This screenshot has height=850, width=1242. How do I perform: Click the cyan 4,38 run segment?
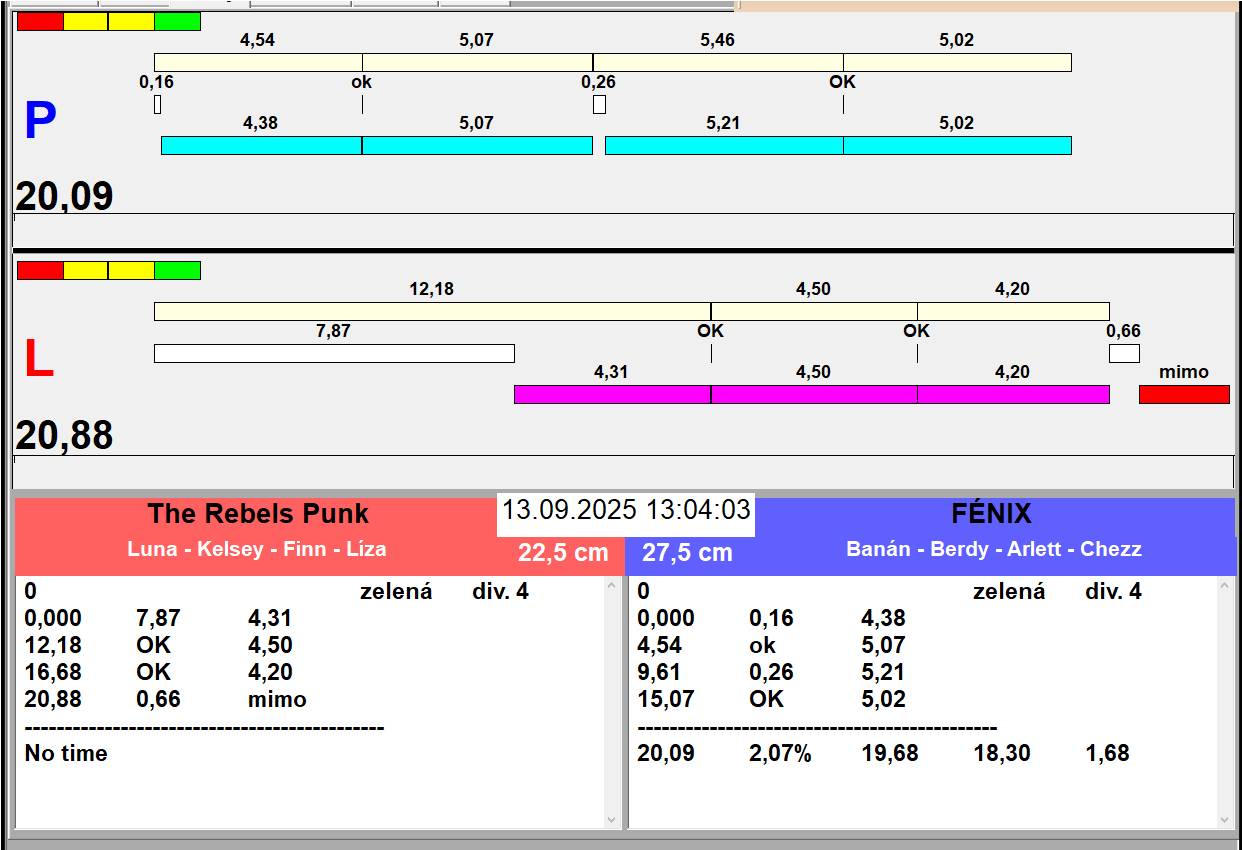point(261,146)
